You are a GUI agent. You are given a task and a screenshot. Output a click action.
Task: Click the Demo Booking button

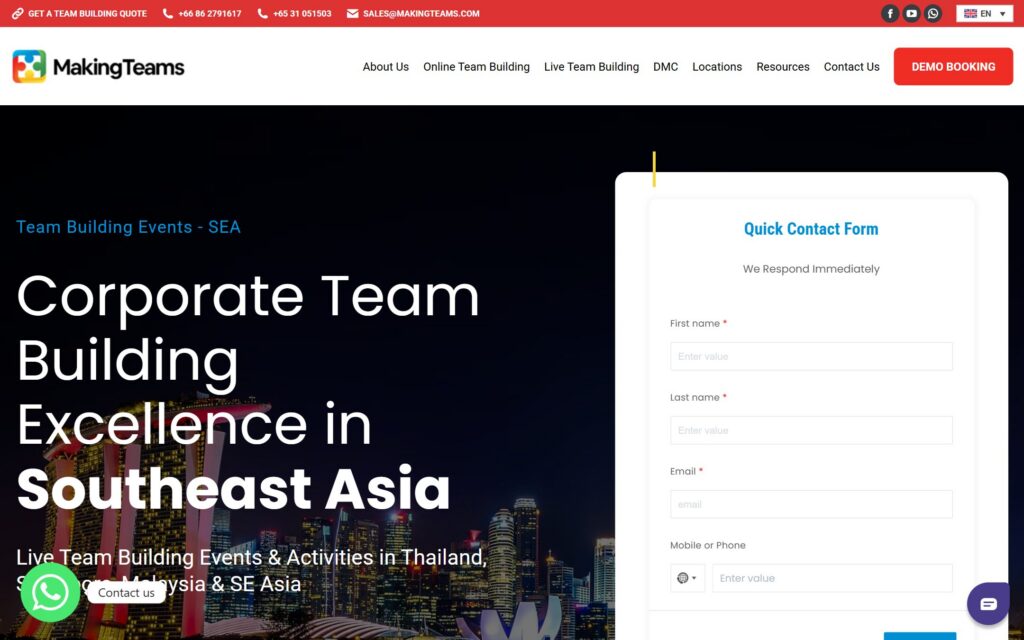click(x=953, y=67)
